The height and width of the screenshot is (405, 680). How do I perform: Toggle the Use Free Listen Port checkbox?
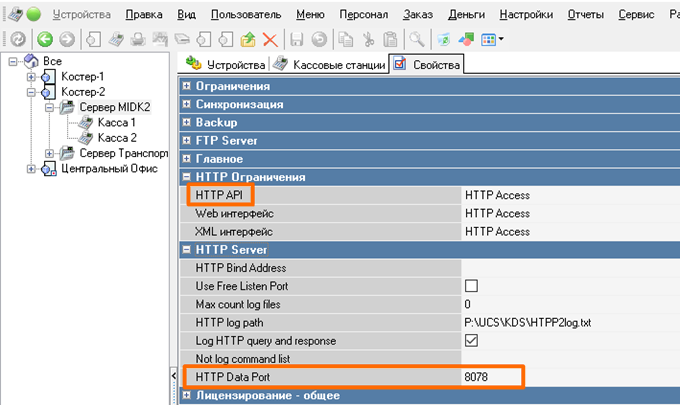(471, 286)
